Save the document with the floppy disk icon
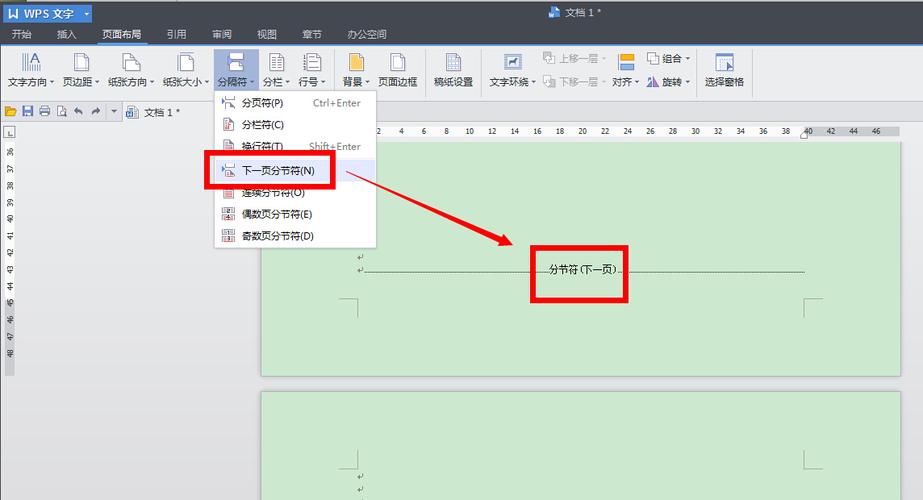 click(27, 111)
